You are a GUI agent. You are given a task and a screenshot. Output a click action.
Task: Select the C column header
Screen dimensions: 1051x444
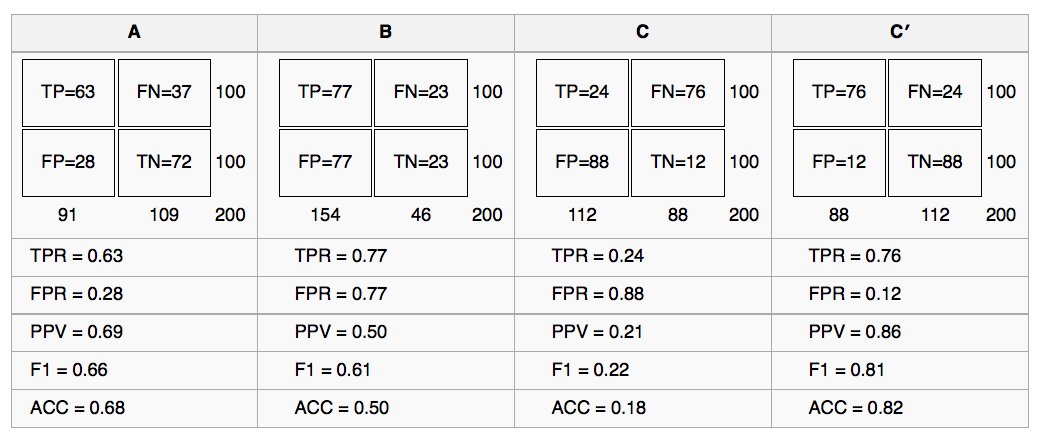(x=643, y=32)
